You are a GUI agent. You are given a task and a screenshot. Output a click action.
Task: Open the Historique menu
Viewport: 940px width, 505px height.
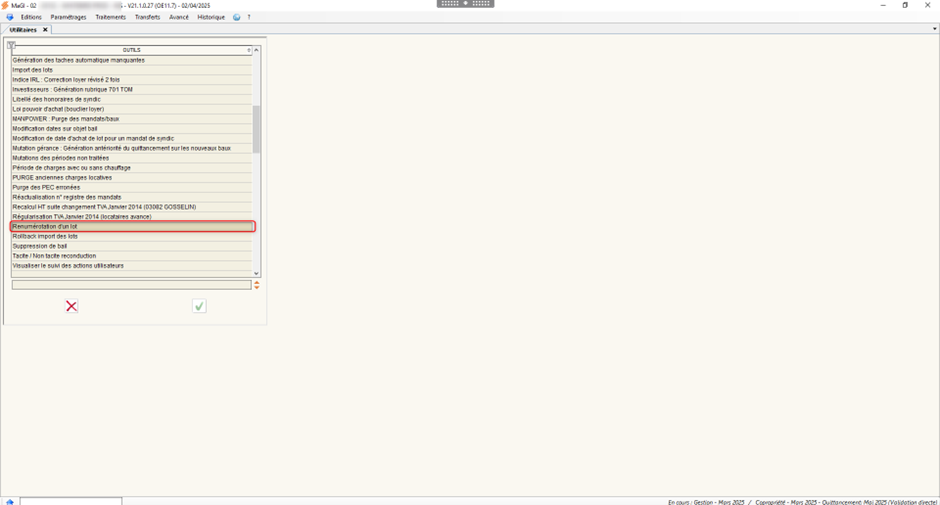[211, 17]
